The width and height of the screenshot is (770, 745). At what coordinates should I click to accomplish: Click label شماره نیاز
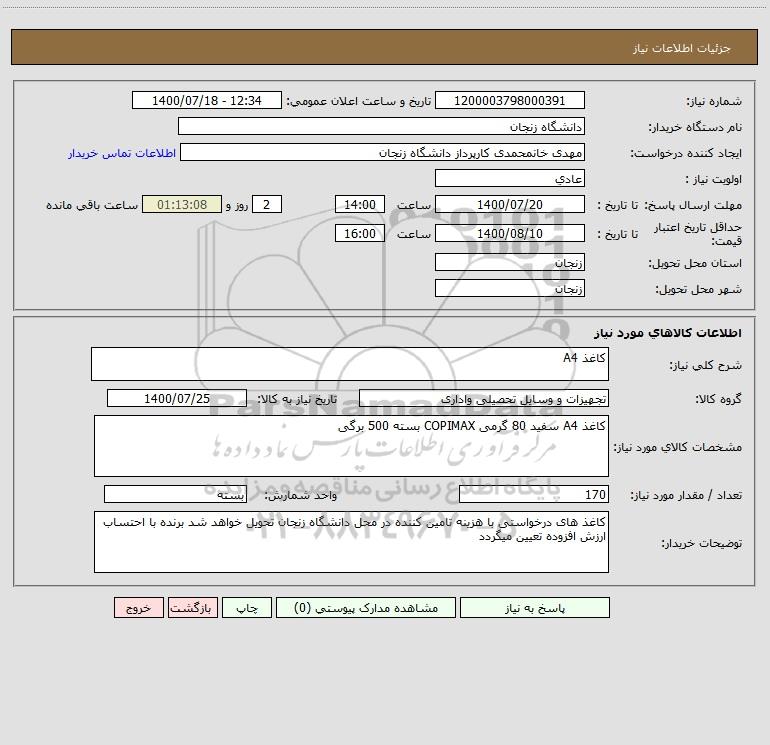click(x=714, y=101)
